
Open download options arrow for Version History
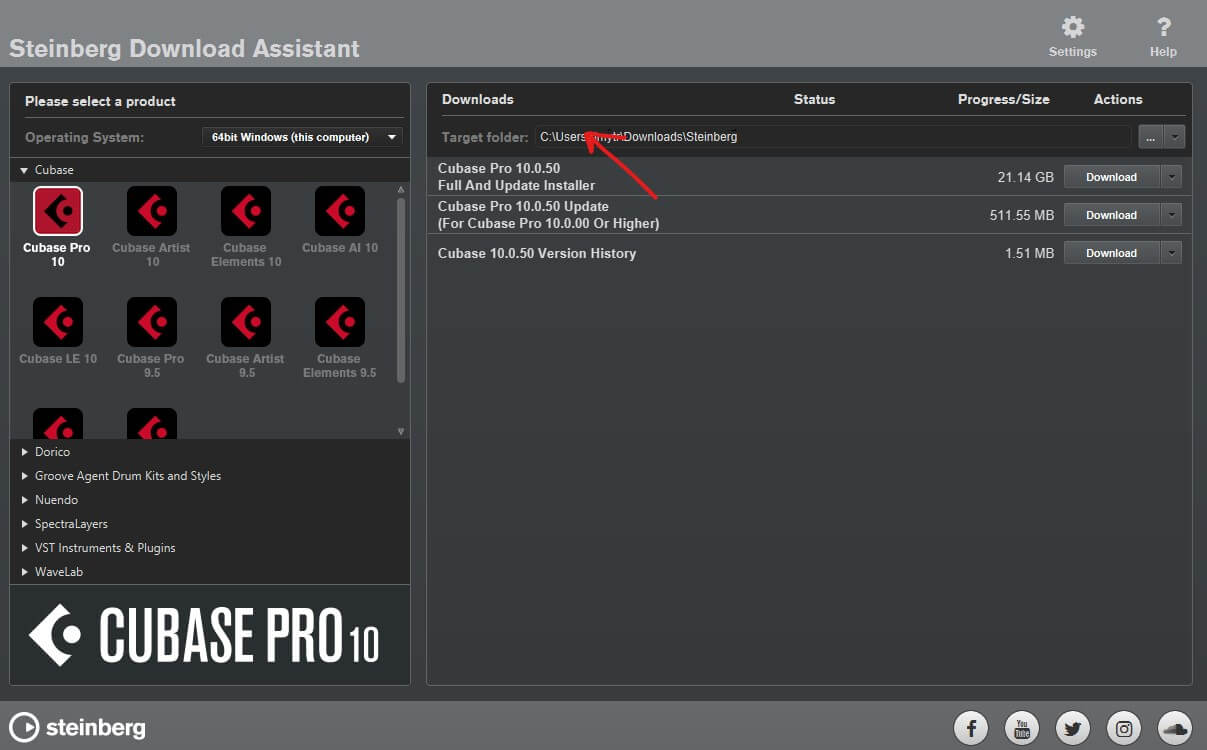1172,253
